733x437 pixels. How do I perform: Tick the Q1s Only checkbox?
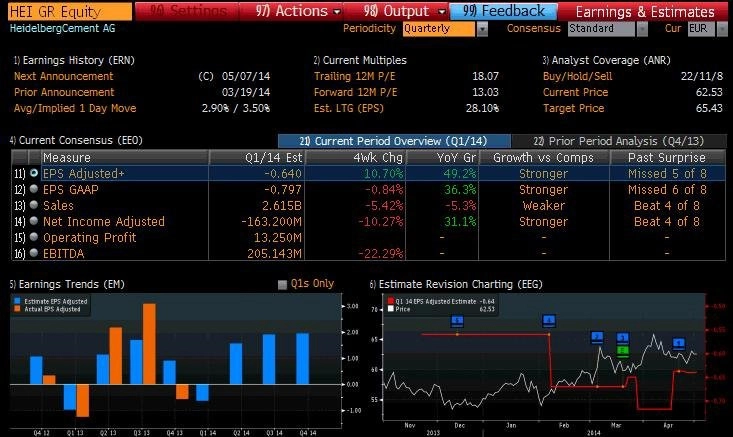(282, 285)
